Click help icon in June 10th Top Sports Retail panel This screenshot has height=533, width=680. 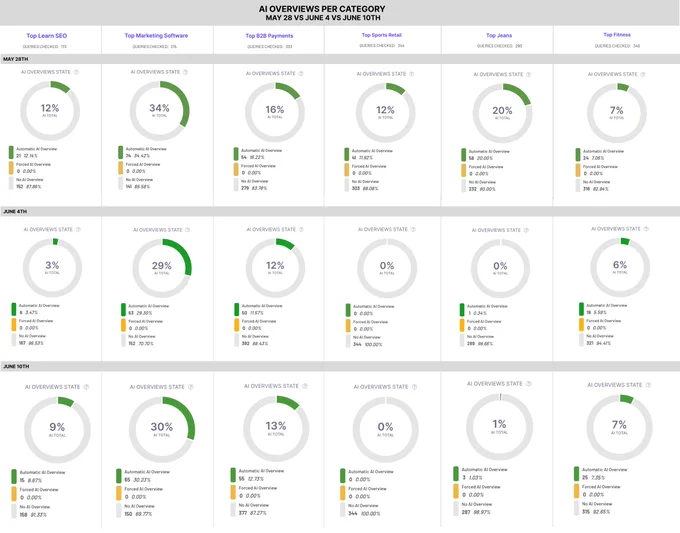point(414,387)
